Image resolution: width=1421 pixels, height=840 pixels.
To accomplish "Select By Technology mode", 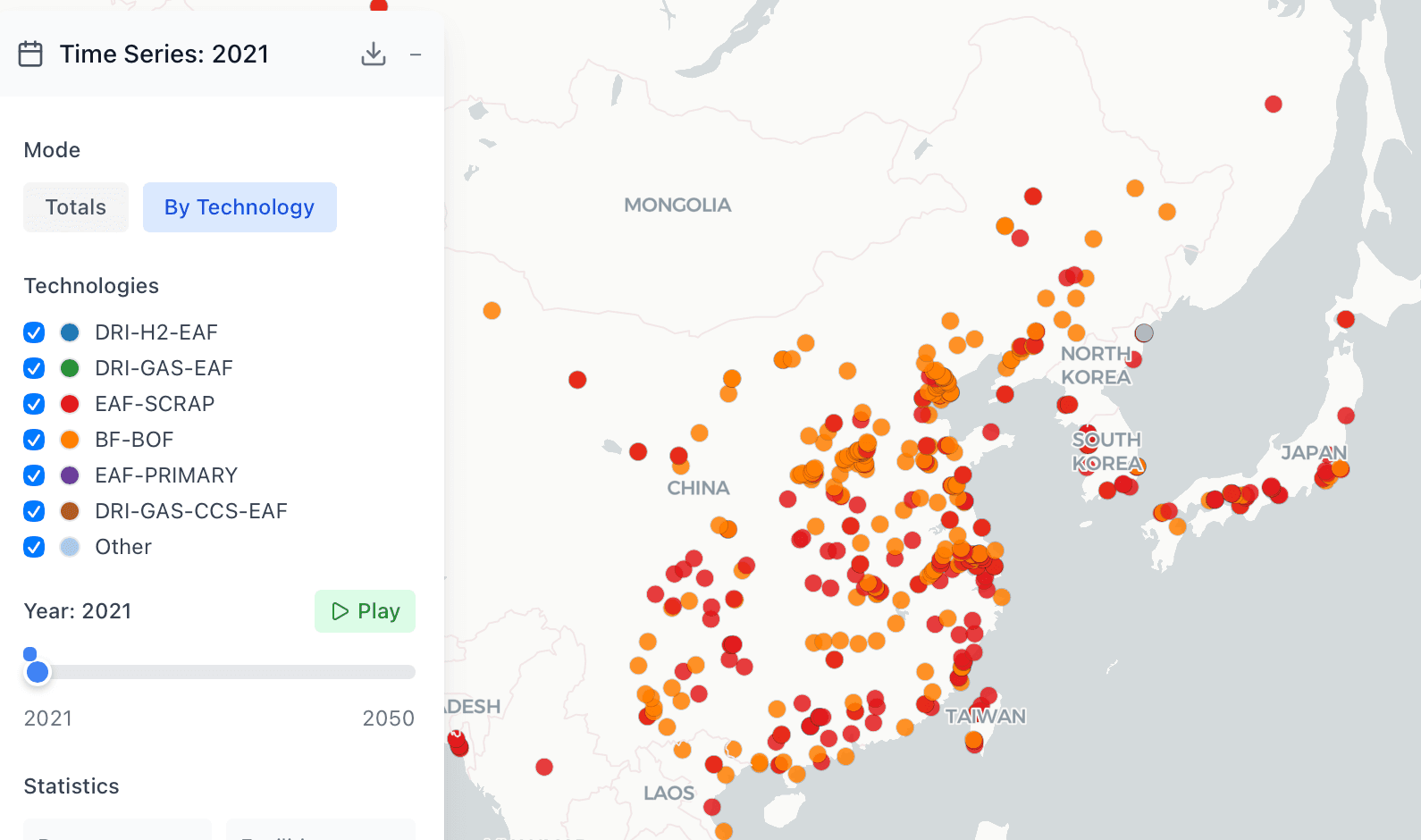I will pyautogui.click(x=240, y=207).
